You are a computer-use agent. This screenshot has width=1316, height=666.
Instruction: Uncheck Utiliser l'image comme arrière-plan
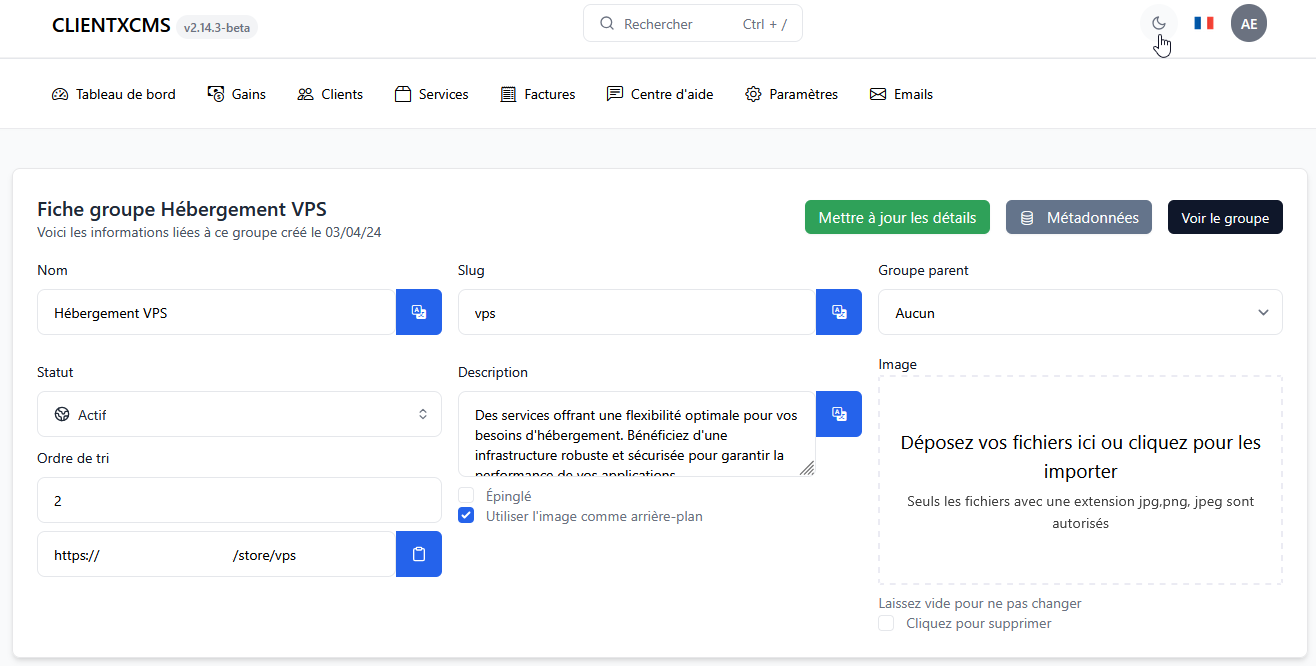466,516
